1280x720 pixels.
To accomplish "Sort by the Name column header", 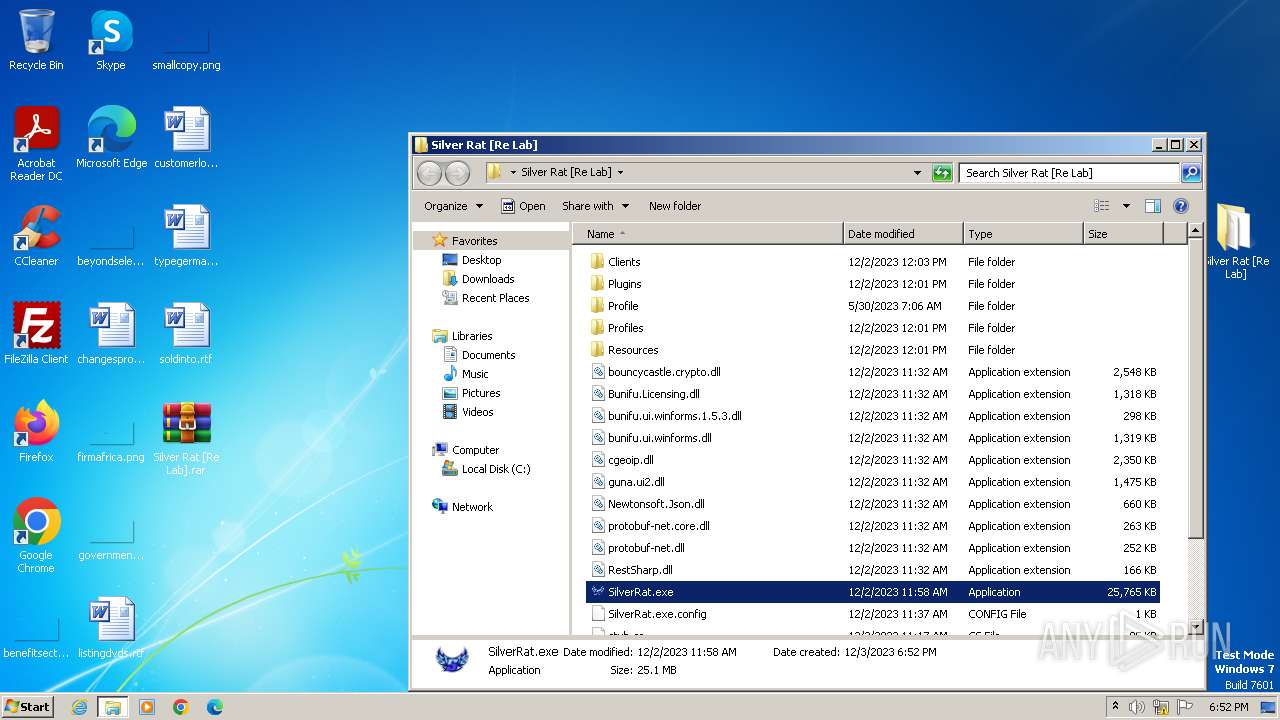I will (x=709, y=234).
